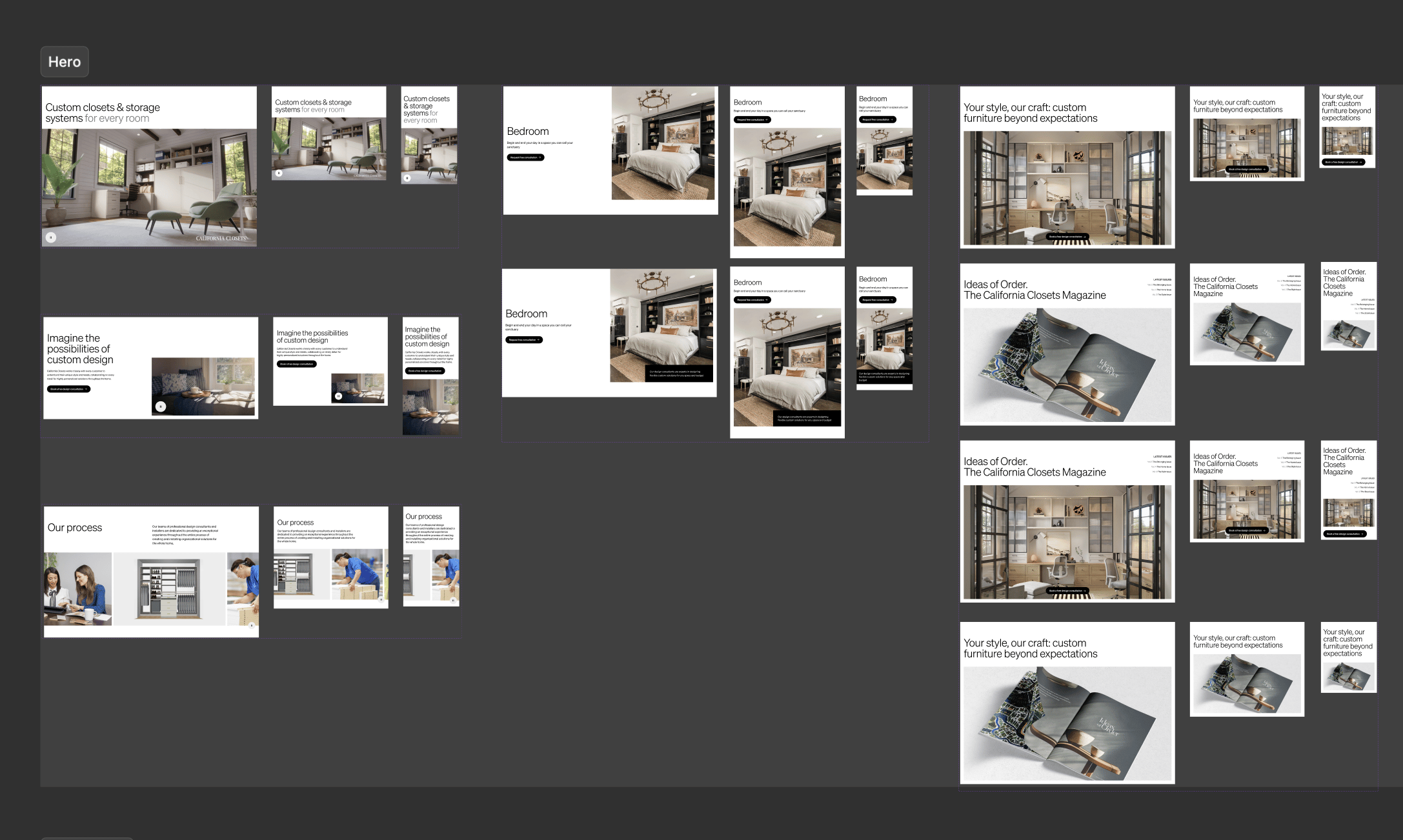Select magazine photo in large Ideas of Order frame

1067,365
